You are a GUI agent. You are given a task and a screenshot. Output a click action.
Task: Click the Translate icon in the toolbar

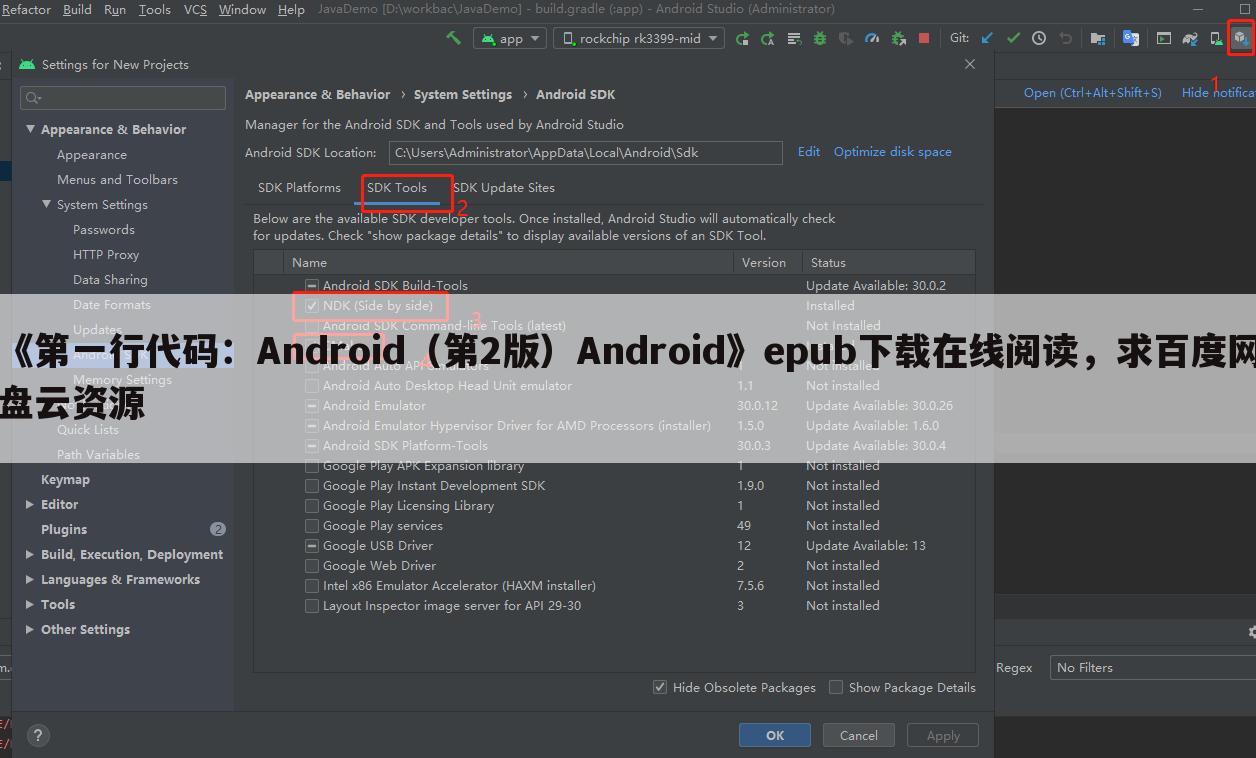click(1131, 39)
